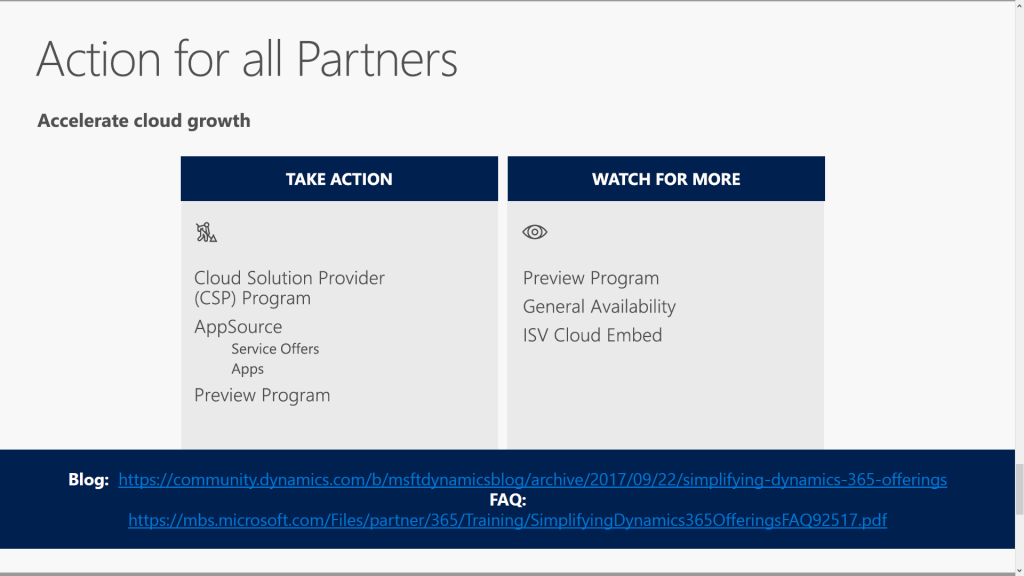Click the construction worker icon under Take Action
This screenshot has height=576, width=1024.
[206, 232]
